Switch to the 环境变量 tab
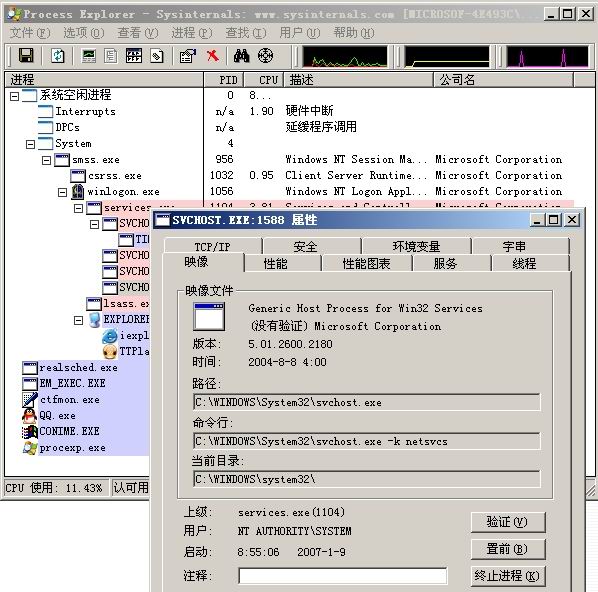 click(x=416, y=246)
